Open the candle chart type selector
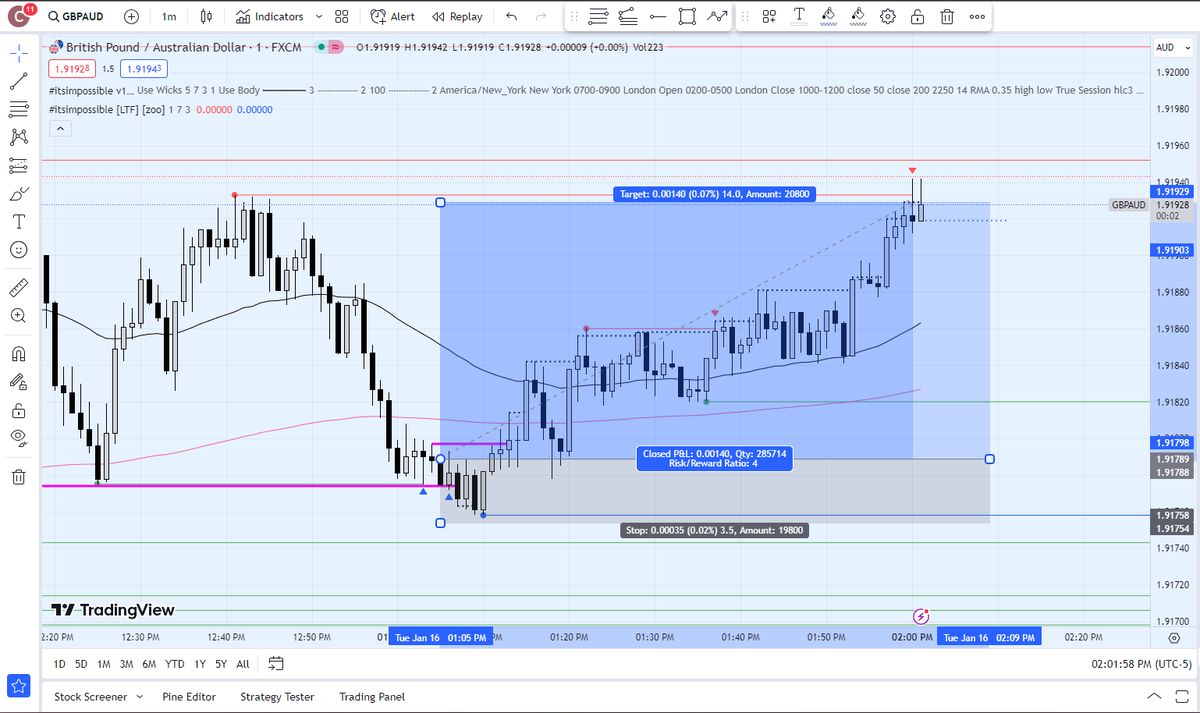 [207, 17]
